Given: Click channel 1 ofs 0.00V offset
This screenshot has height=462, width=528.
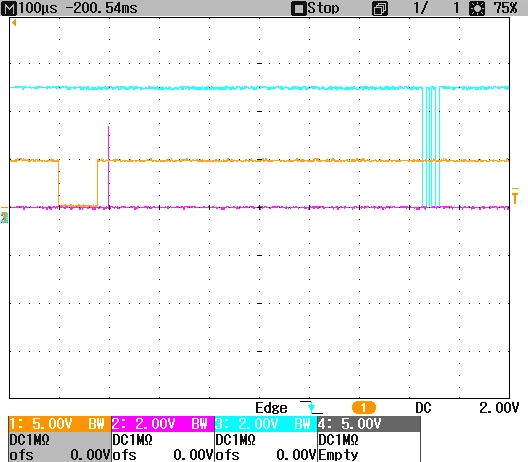Looking at the screenshot, I should point(60,455).
